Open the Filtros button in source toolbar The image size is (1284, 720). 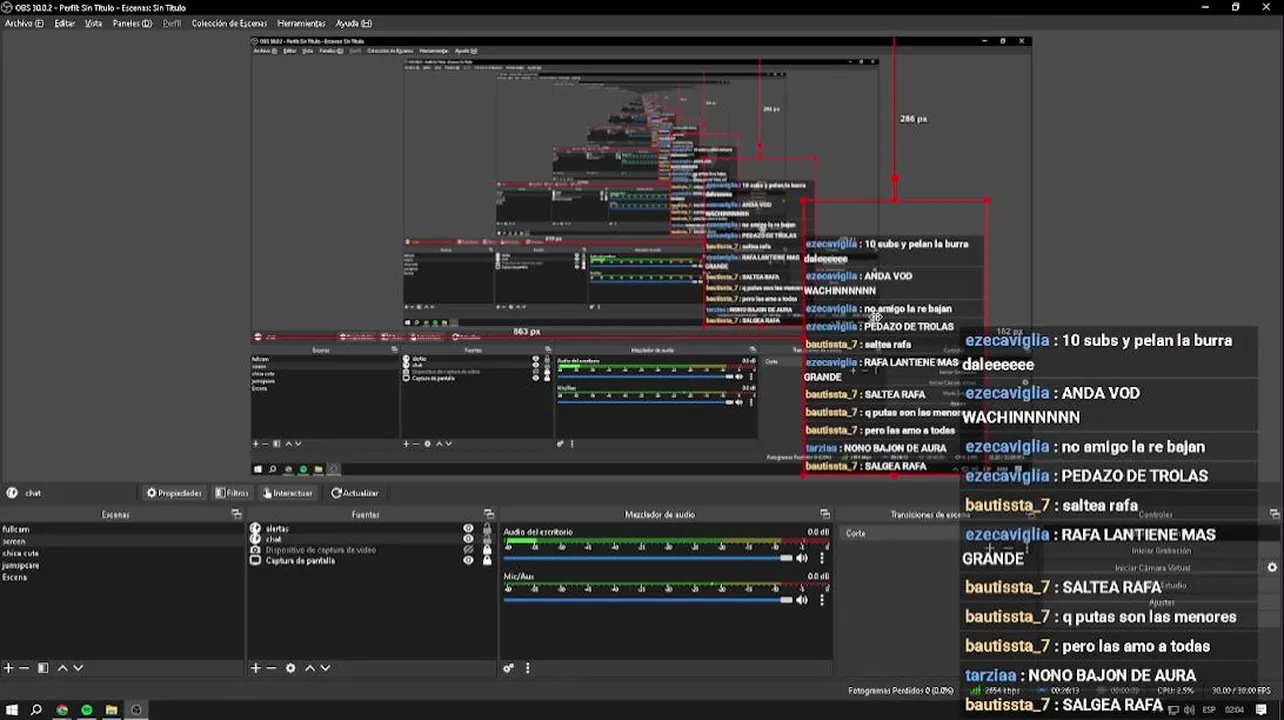coord(232,493)
